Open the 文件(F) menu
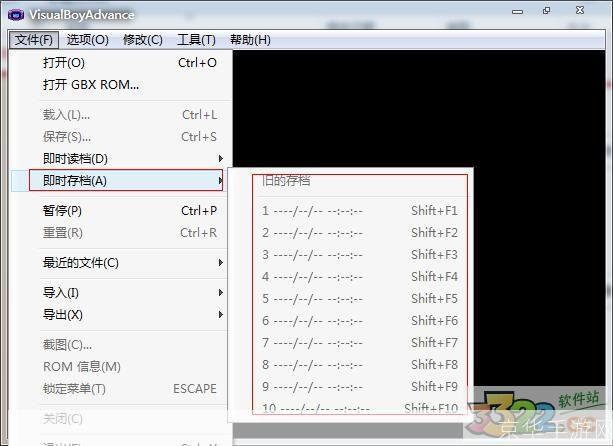Image resolution: width=613 pixels, height=446 pixels. [x=34, y=40]
